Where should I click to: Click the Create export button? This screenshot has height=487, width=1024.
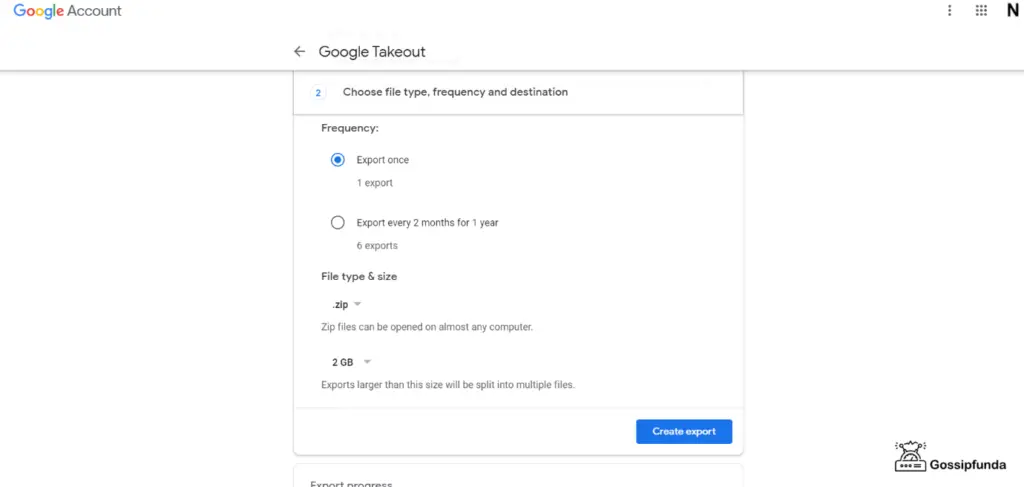684,432
